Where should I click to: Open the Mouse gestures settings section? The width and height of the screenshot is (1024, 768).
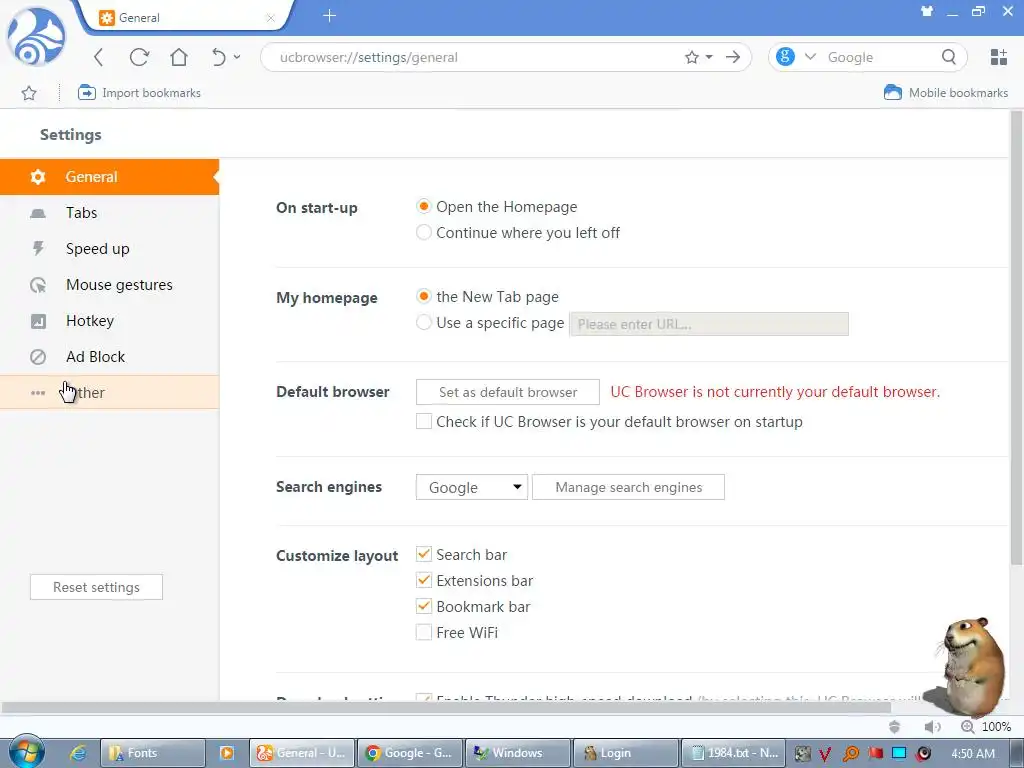coord(110,285)
